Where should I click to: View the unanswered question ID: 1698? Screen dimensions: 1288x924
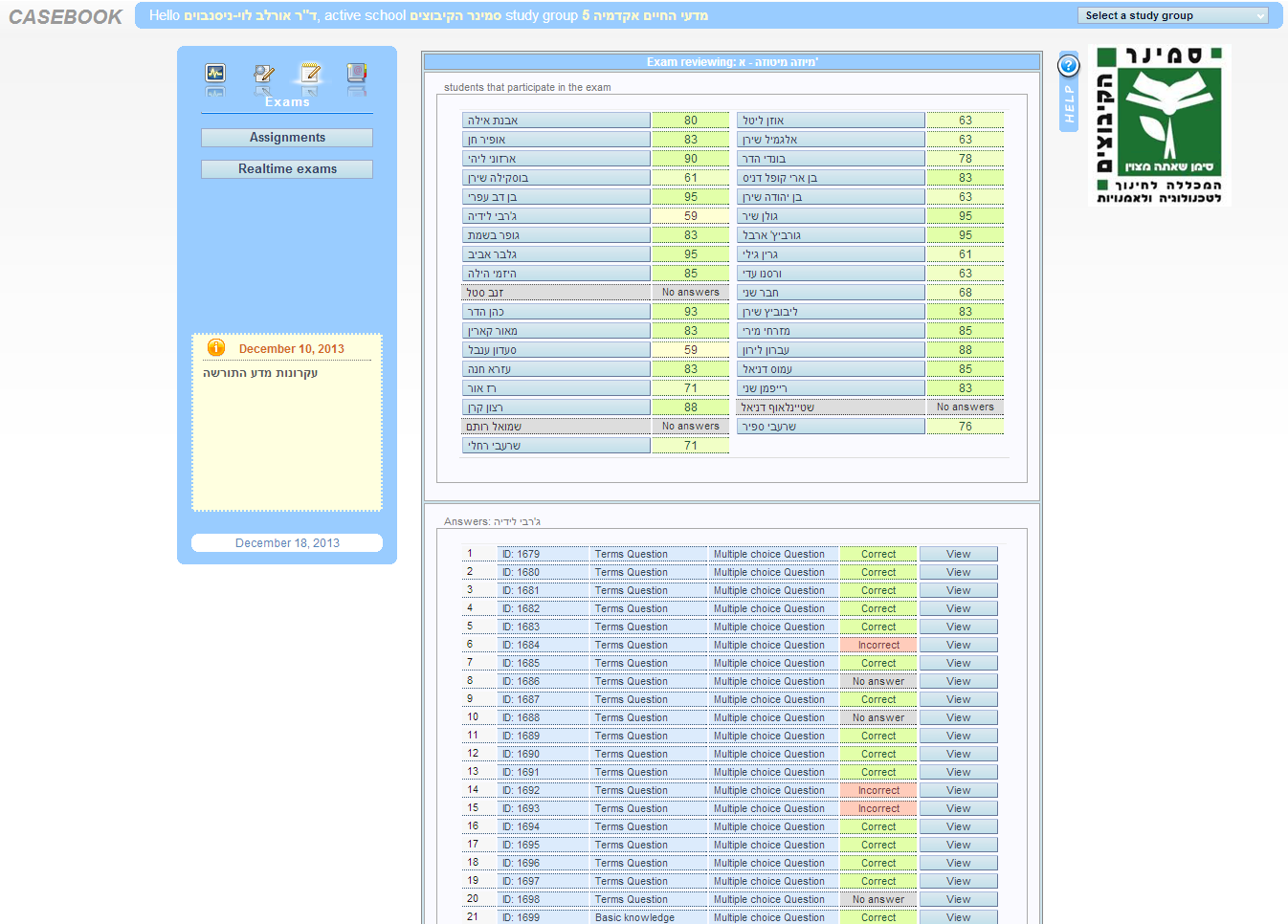958,899
